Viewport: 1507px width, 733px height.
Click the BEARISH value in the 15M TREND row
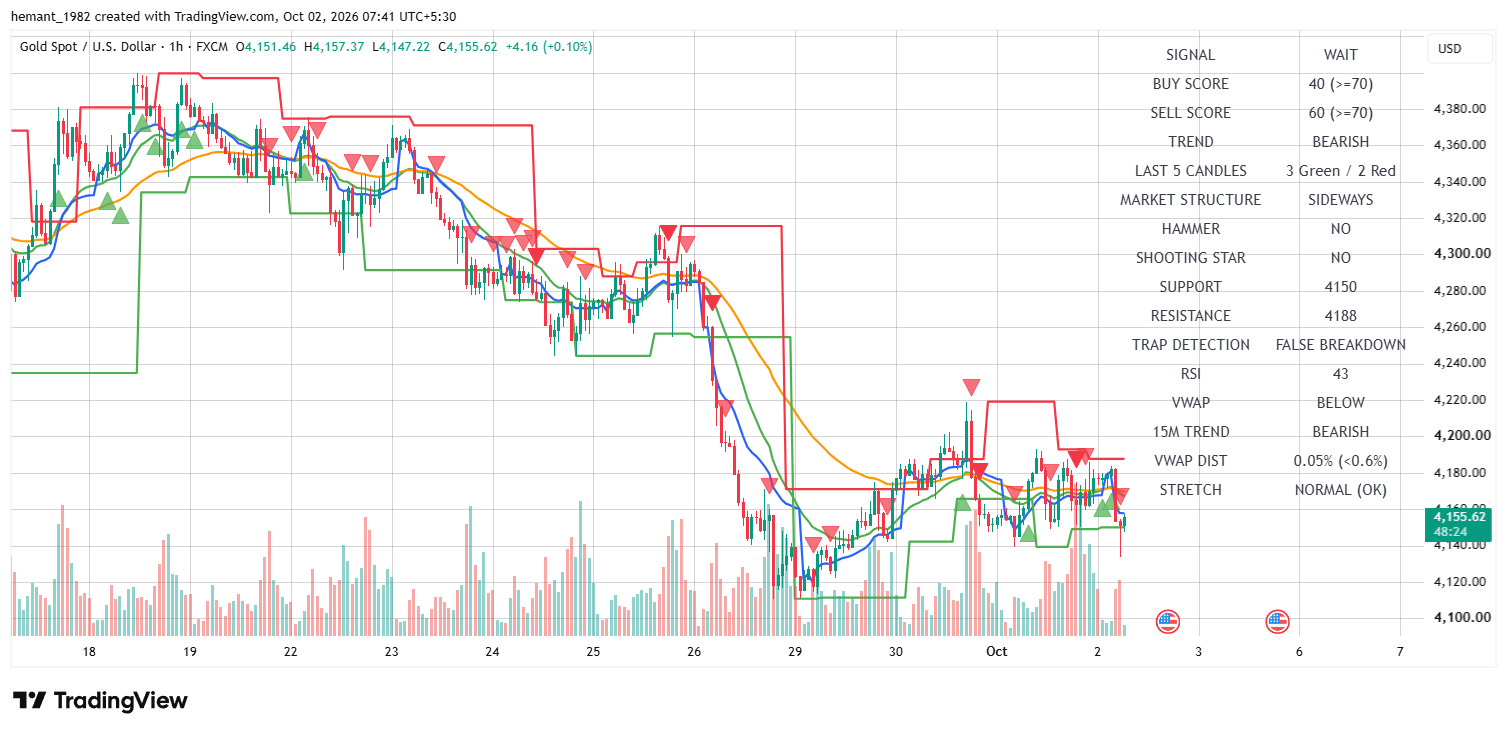pyautogui.click(x=1340, y=432)
